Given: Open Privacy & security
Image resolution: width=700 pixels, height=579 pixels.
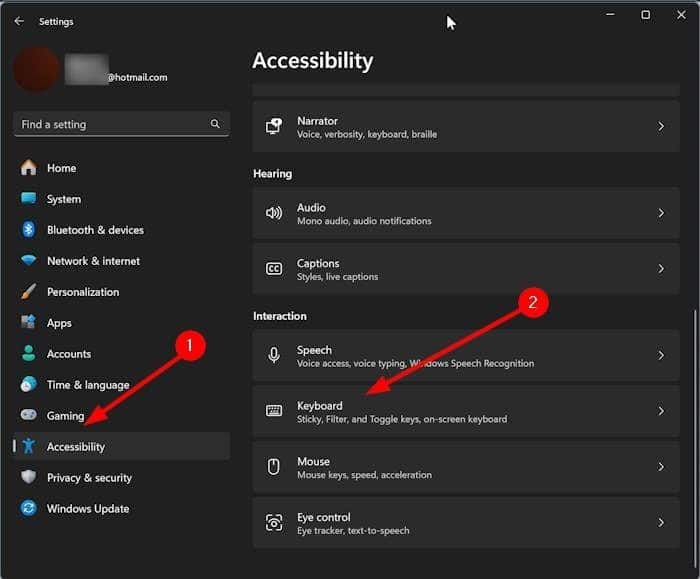Looking at the screenshot, I should tap(121, 477).
